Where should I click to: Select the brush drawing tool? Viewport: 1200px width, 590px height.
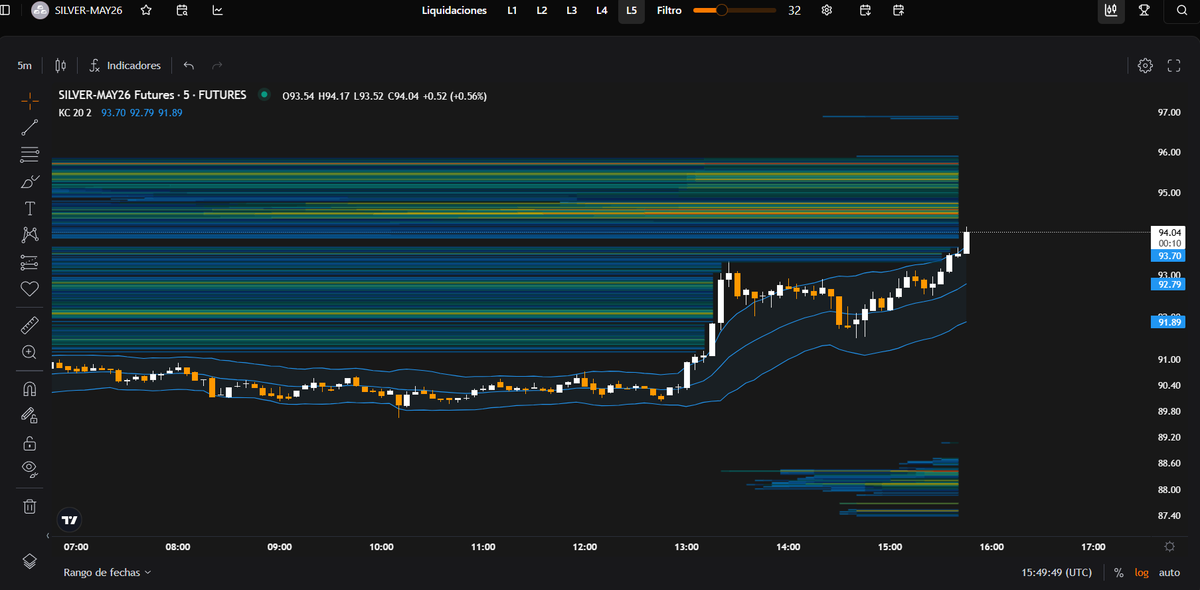[x=30, y=181]
